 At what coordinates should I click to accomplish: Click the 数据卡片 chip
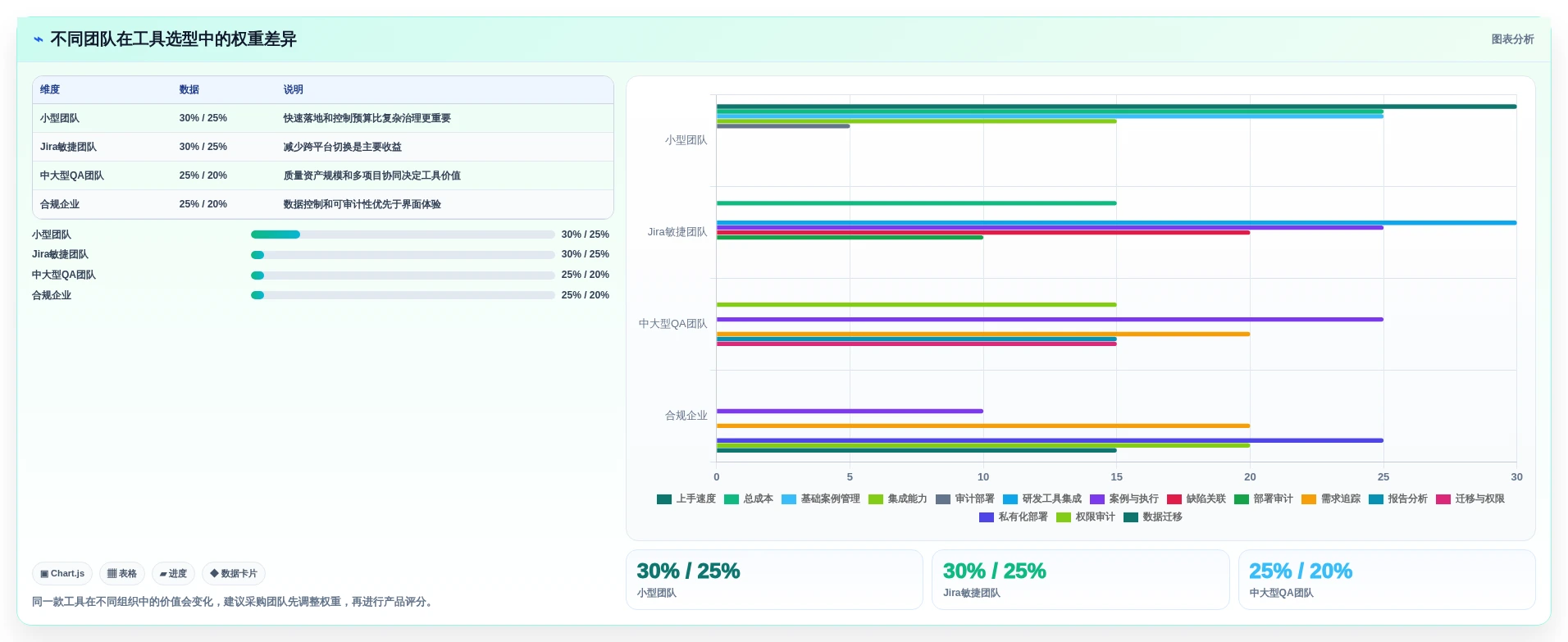234,574
